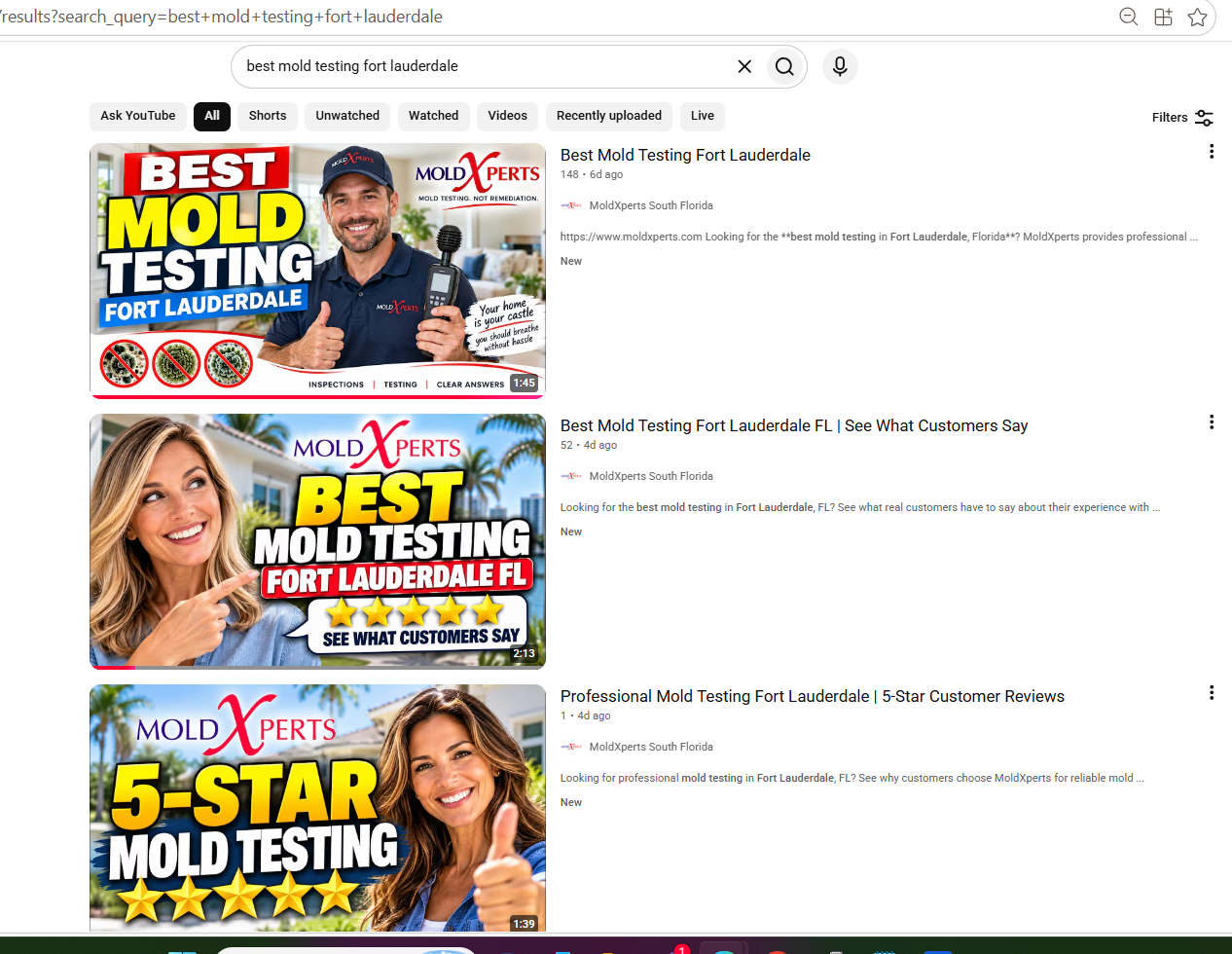The height and width of the screenshot is (954, 1232).
Task: Open more options for Best Mold Testing Fort Lauderdale
Action: point(1212,152)
